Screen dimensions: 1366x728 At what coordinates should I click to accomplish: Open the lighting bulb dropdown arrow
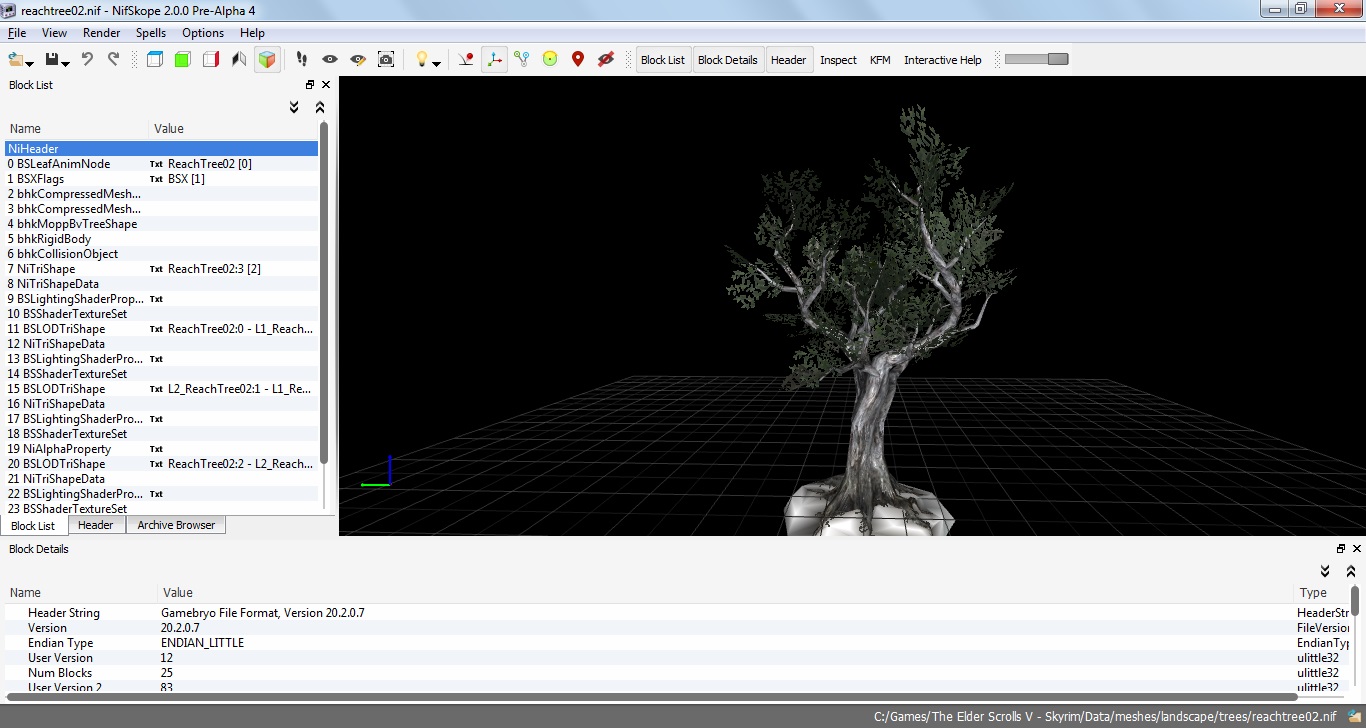click(x=437, y=63)
